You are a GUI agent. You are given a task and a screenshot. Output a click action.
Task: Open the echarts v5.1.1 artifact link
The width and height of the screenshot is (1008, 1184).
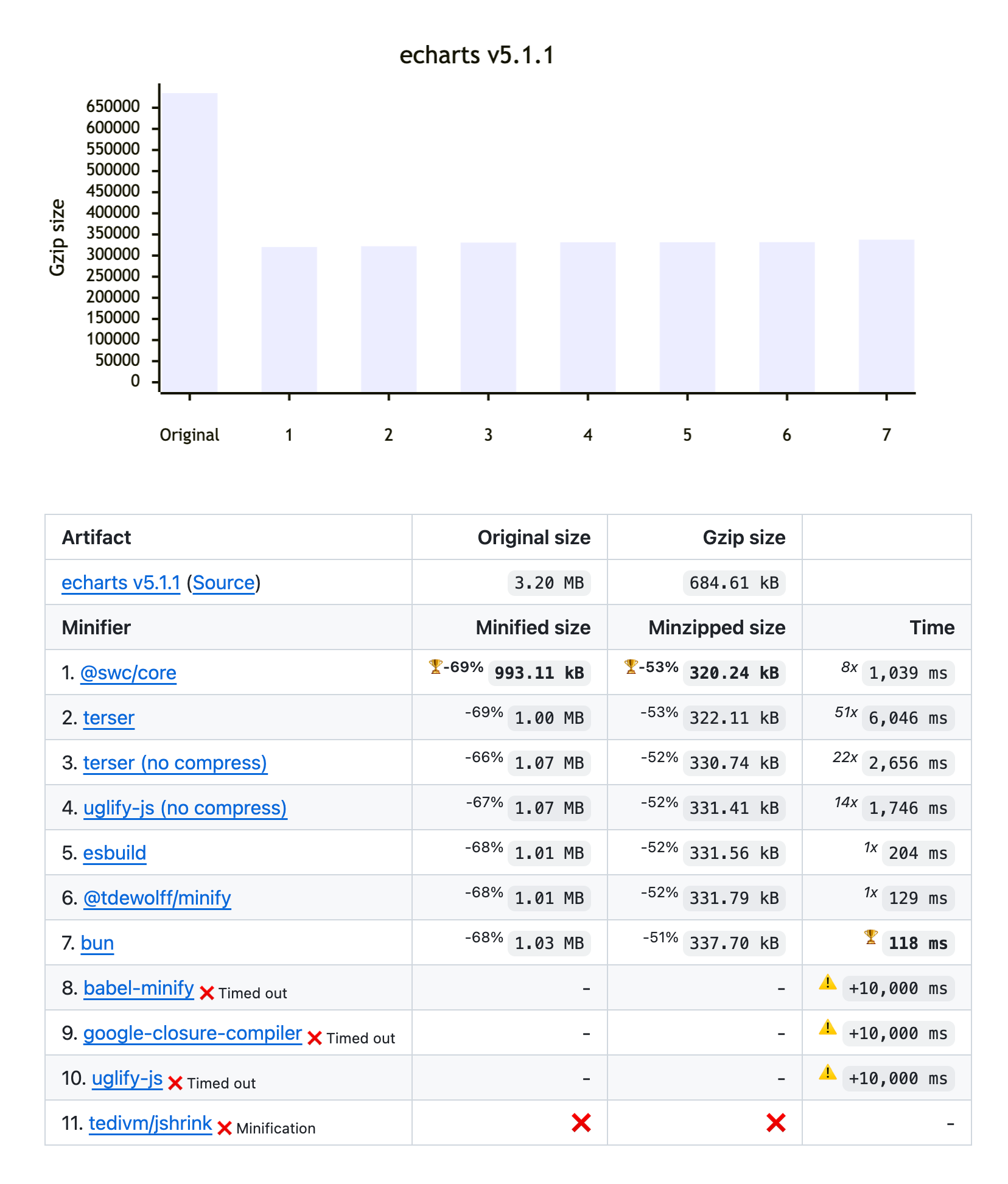pyautogui.click(x=120, y=583)
